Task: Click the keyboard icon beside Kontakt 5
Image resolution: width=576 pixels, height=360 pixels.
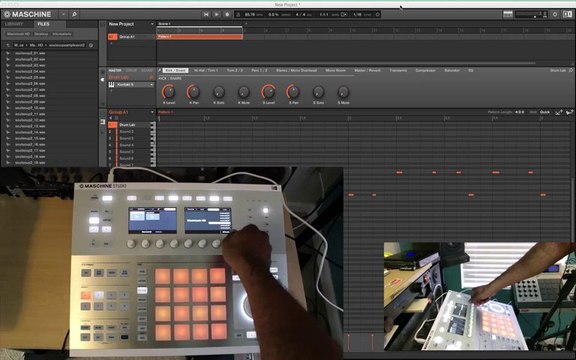Action: pos(111,84)
